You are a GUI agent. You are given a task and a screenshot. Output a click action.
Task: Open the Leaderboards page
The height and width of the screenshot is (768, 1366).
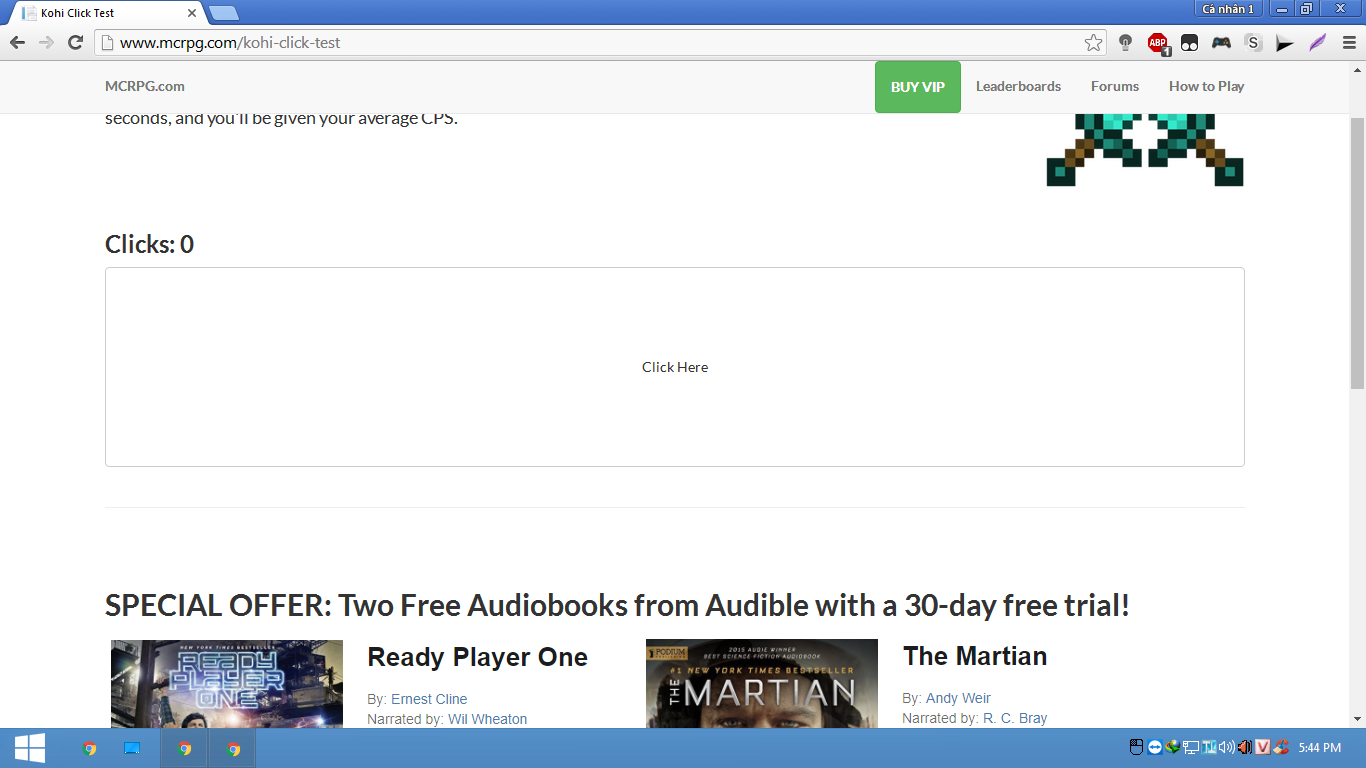click(x=1018, y=86)
